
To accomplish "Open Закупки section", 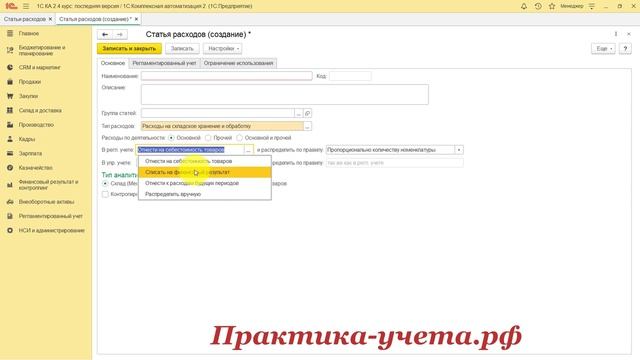I will 28,96.
